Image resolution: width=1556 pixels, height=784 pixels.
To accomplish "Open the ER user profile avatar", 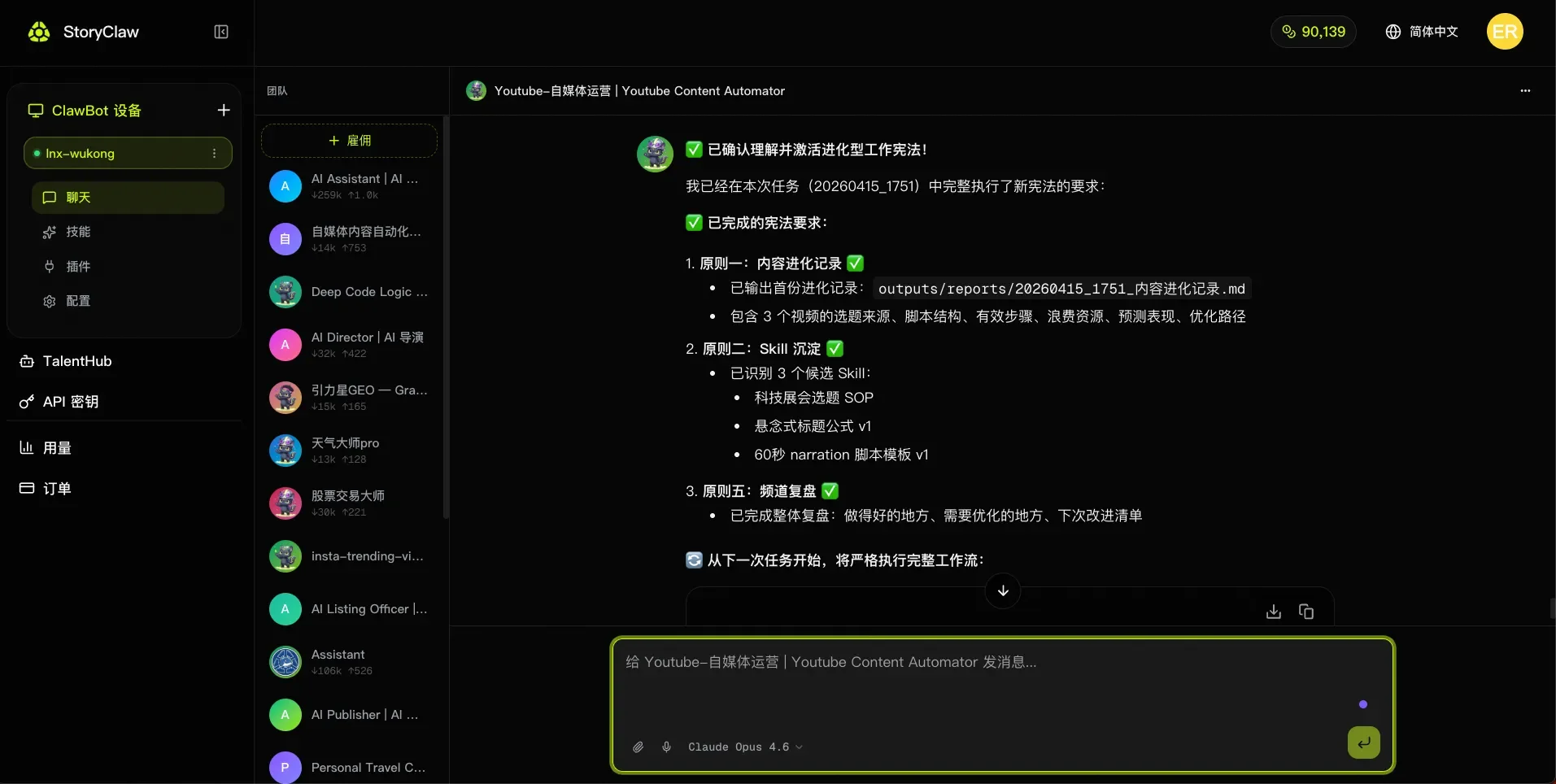I will pyautogui.click(x=1505, y=32).
